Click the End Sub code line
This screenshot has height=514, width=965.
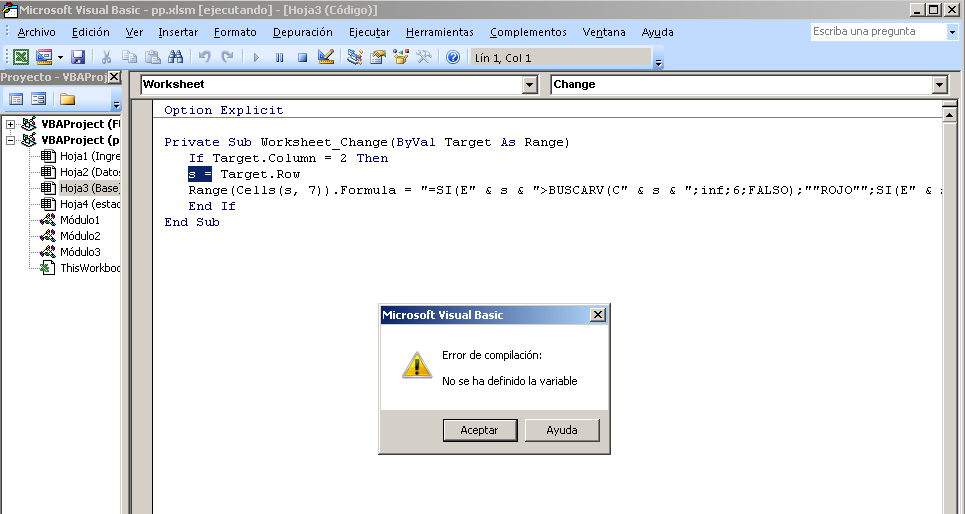[192, 222]
